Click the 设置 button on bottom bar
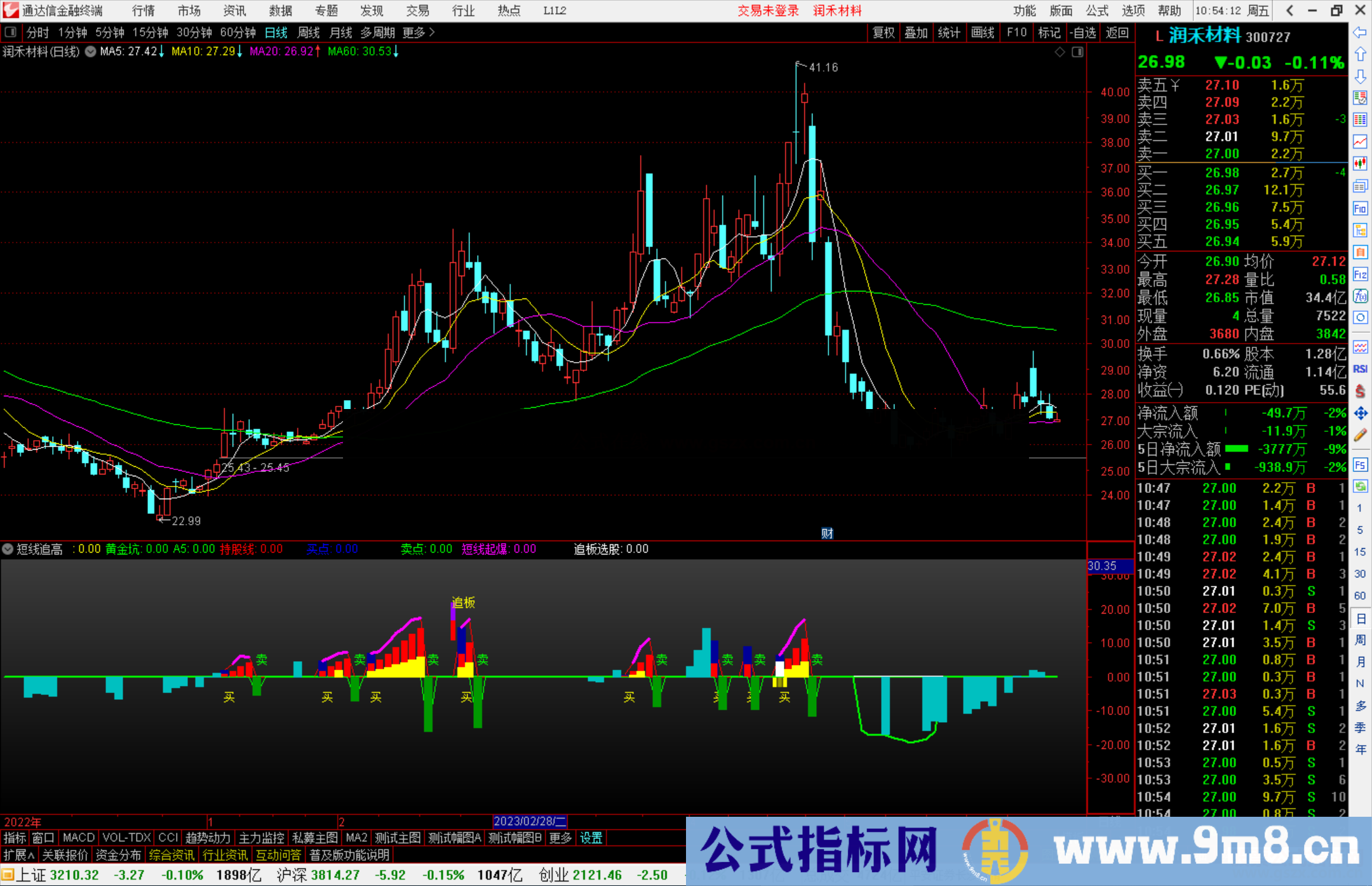This screenshot has width=1372, height=886. pos(591,838)
